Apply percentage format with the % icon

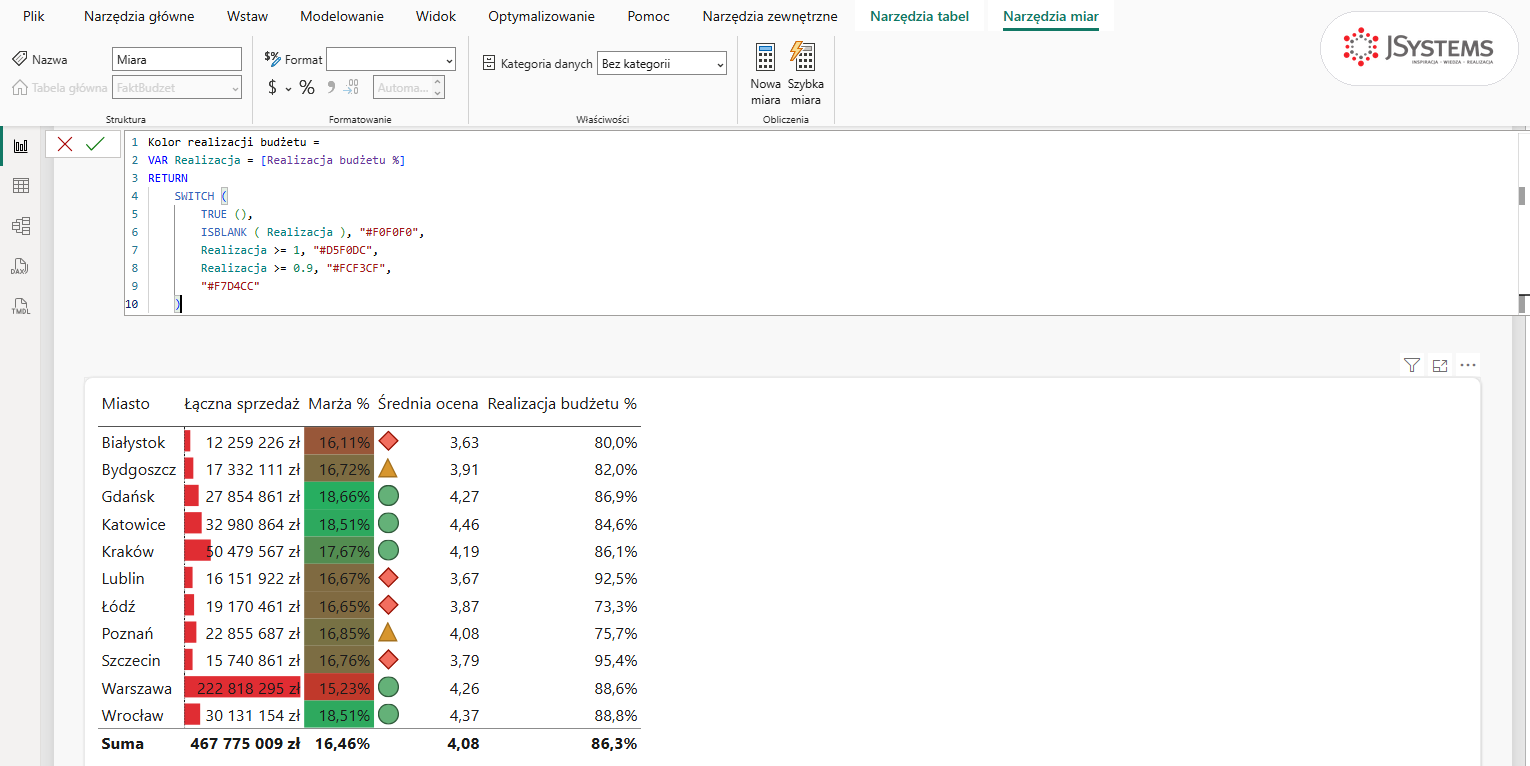tap(307, 88)
